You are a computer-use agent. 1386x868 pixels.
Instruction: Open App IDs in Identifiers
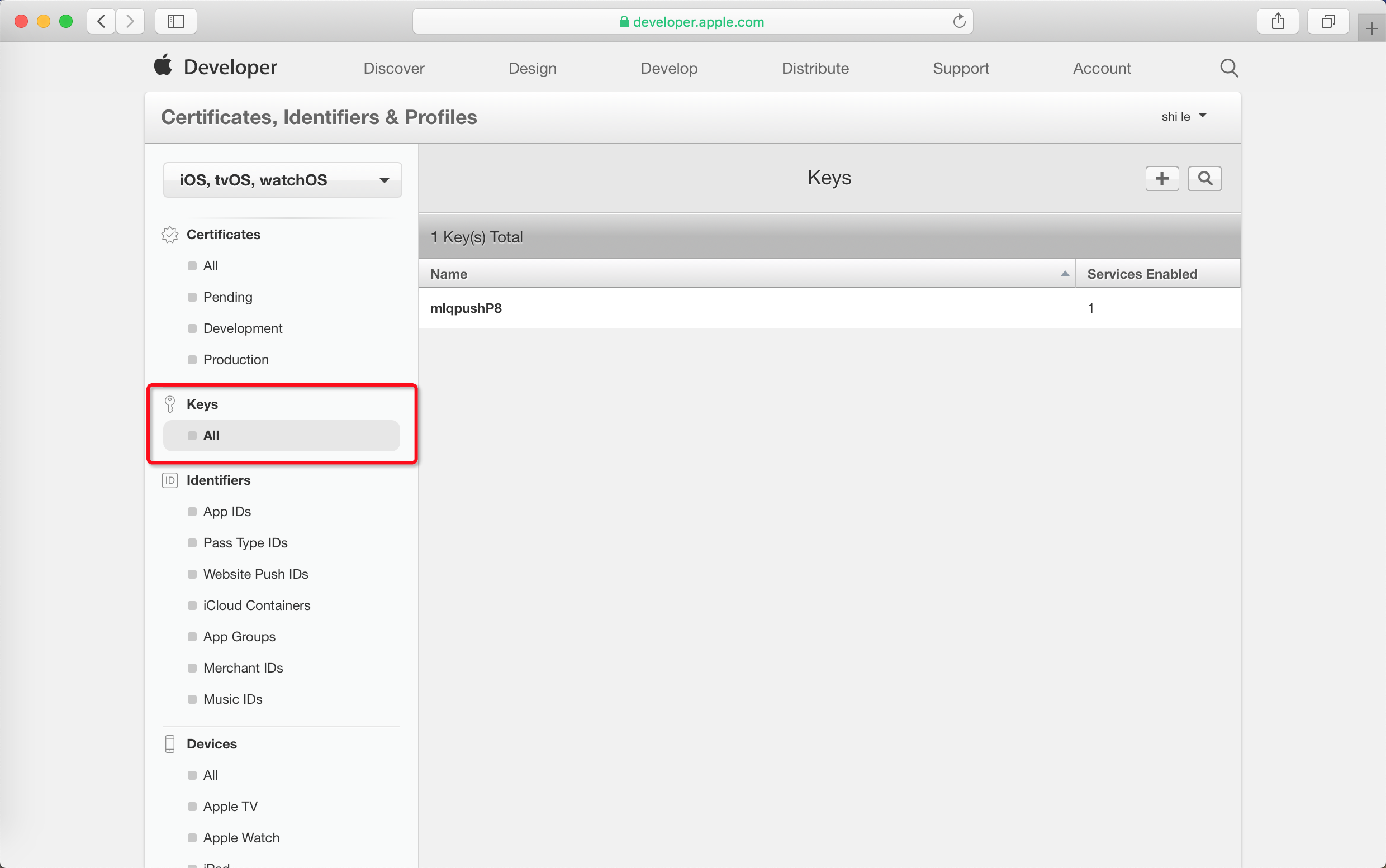pyautogui.click(x=227, y=512)
